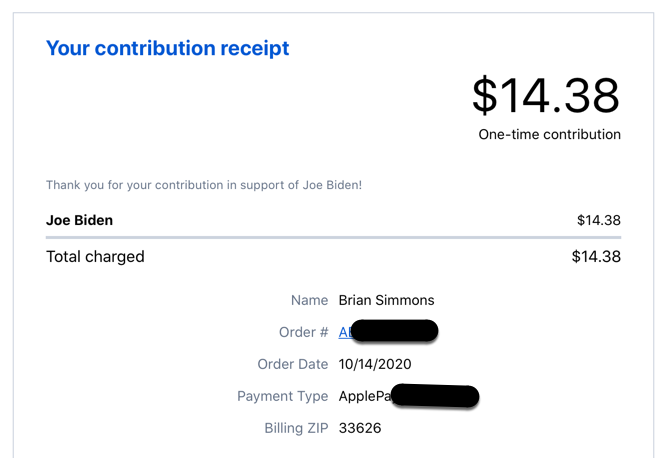This screenshot has width=668, height=458.
Task: Click the 'Payment Type' field label
Action: point(282,396)
